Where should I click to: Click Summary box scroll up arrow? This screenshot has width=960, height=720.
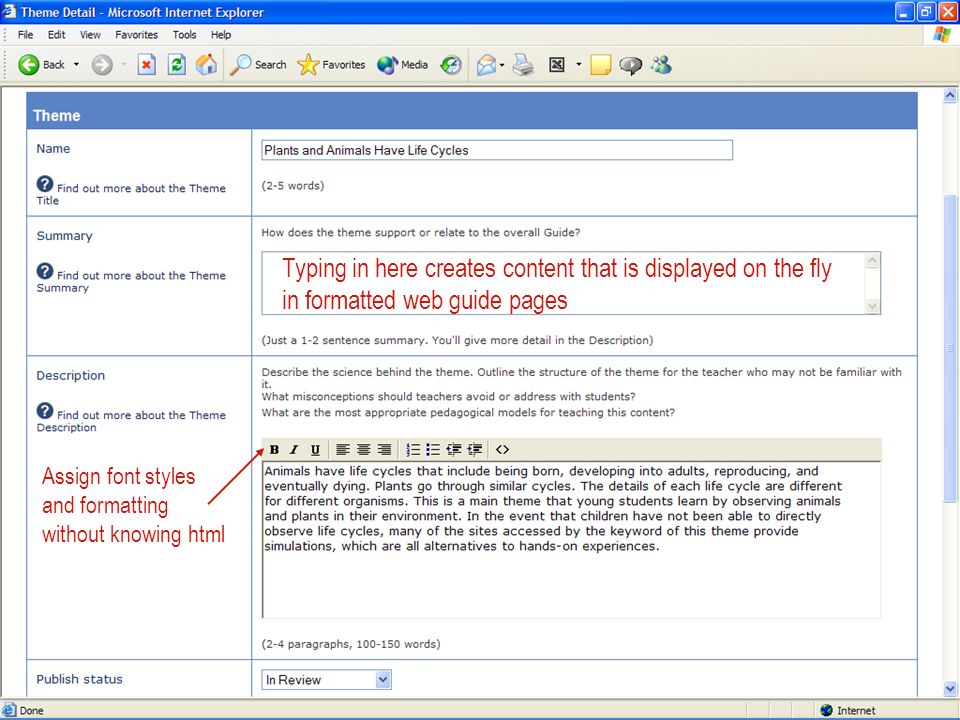coord(872,261)
